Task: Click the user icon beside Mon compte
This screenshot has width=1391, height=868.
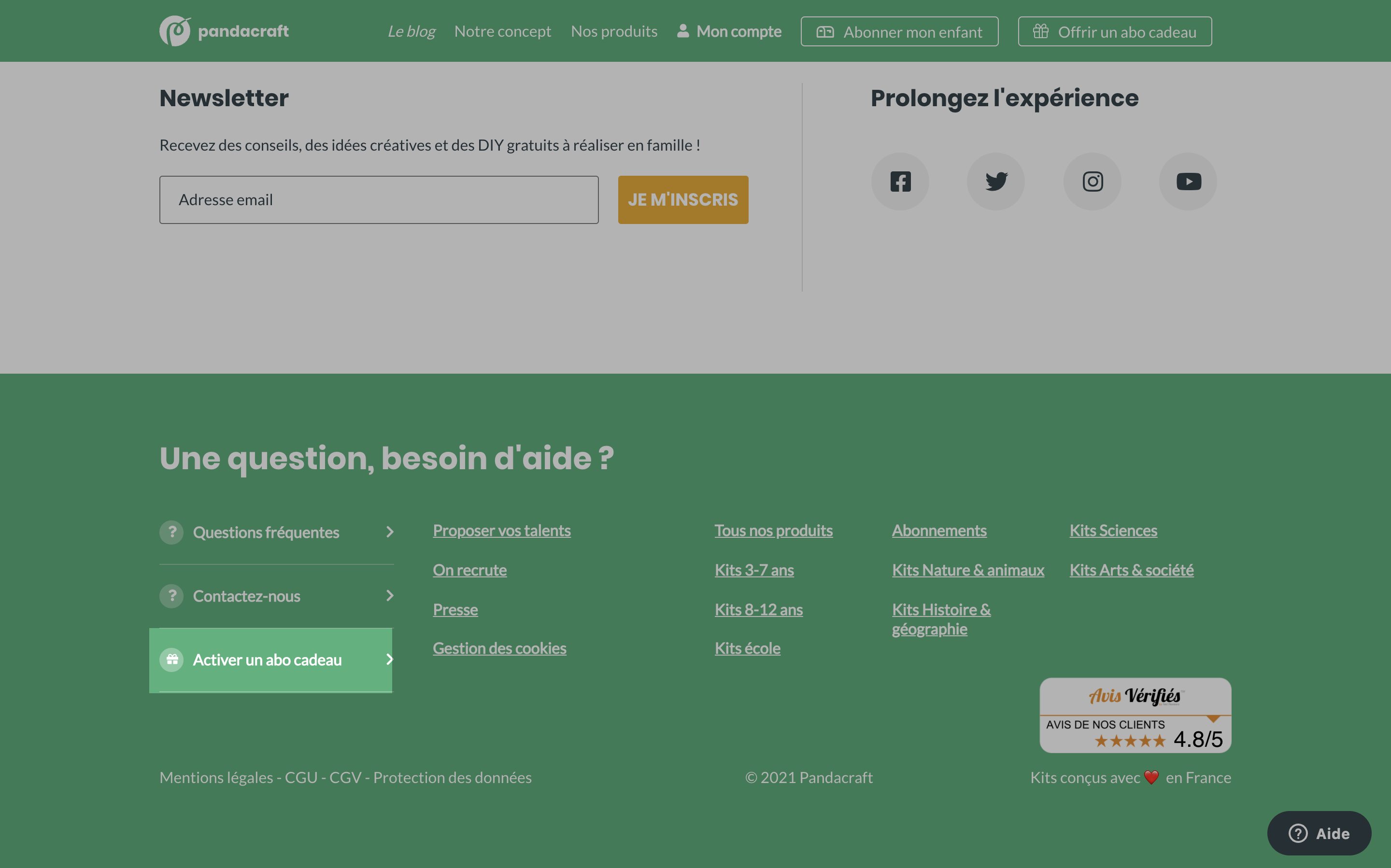Action: [683, 31]
